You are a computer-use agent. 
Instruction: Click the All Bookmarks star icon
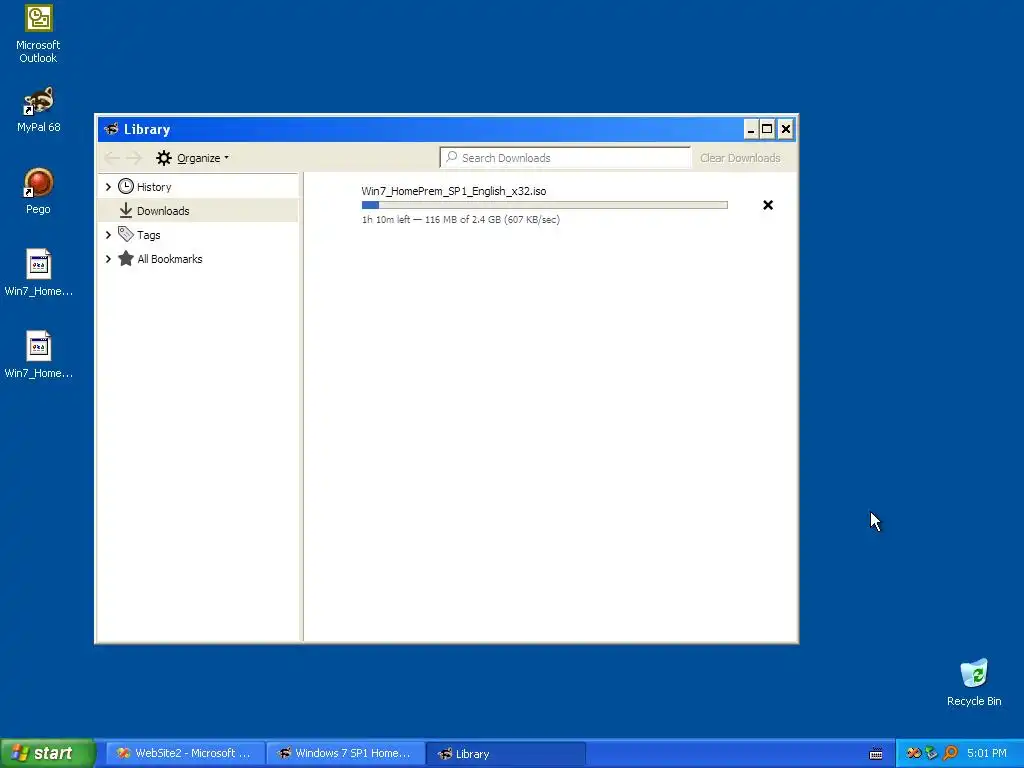tap(125, 259)
